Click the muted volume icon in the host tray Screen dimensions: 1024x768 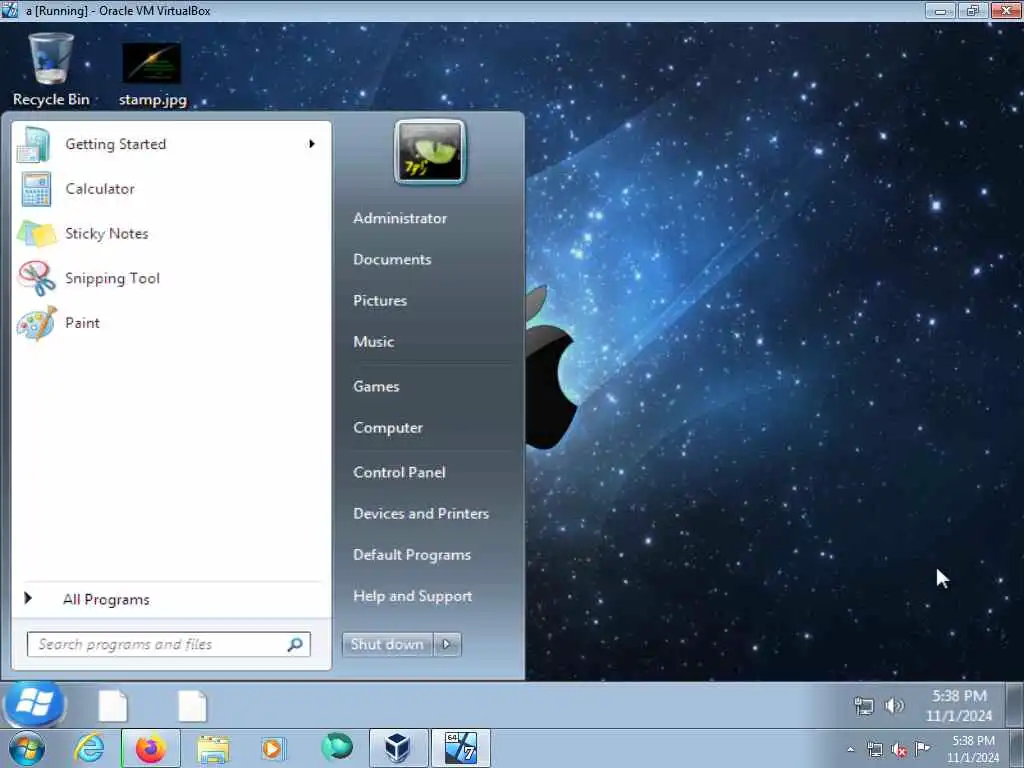click(899, 750)
